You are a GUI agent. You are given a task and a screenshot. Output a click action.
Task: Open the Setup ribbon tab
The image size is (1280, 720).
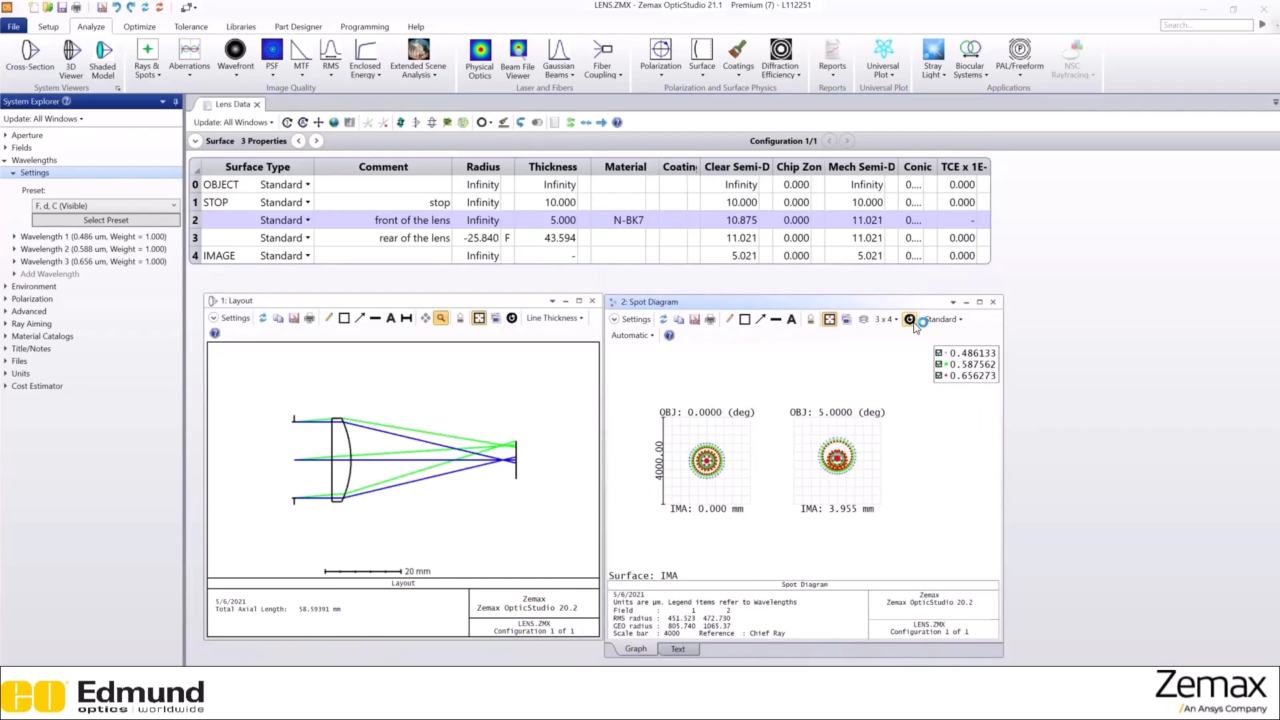coord(48,27)
